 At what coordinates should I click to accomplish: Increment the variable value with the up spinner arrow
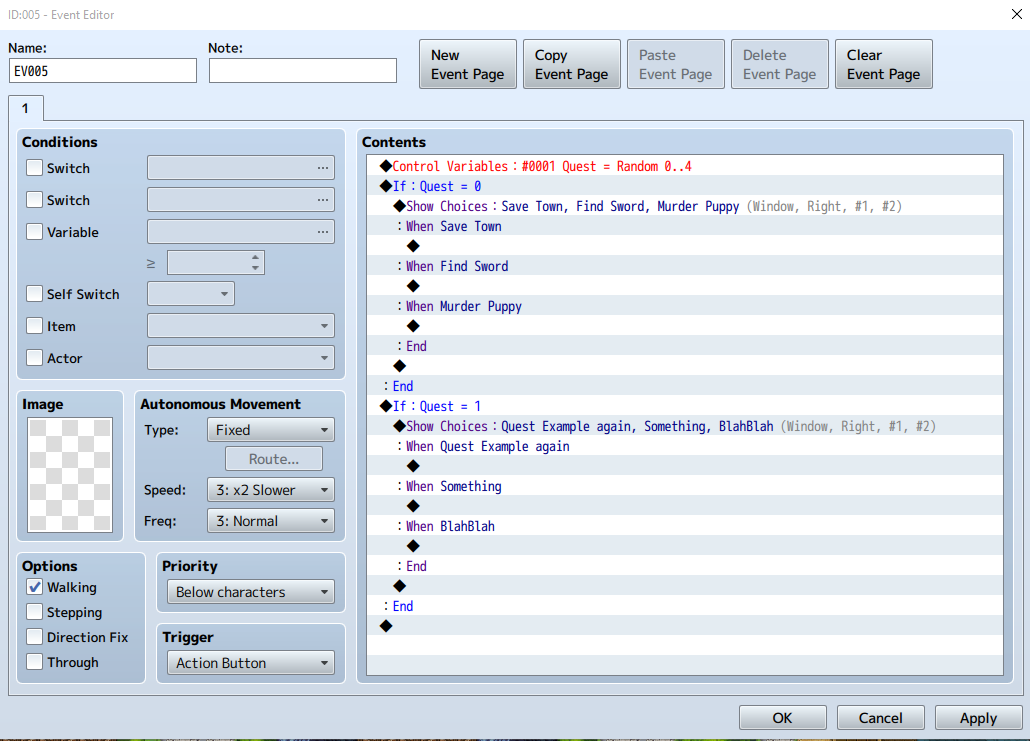(x=256, y=256)
